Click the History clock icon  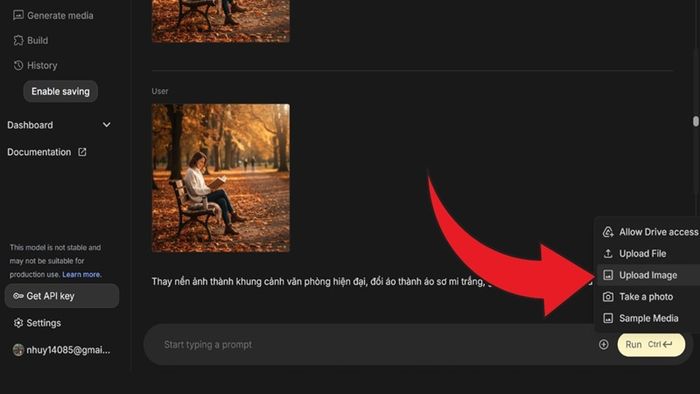pos(18,66)
